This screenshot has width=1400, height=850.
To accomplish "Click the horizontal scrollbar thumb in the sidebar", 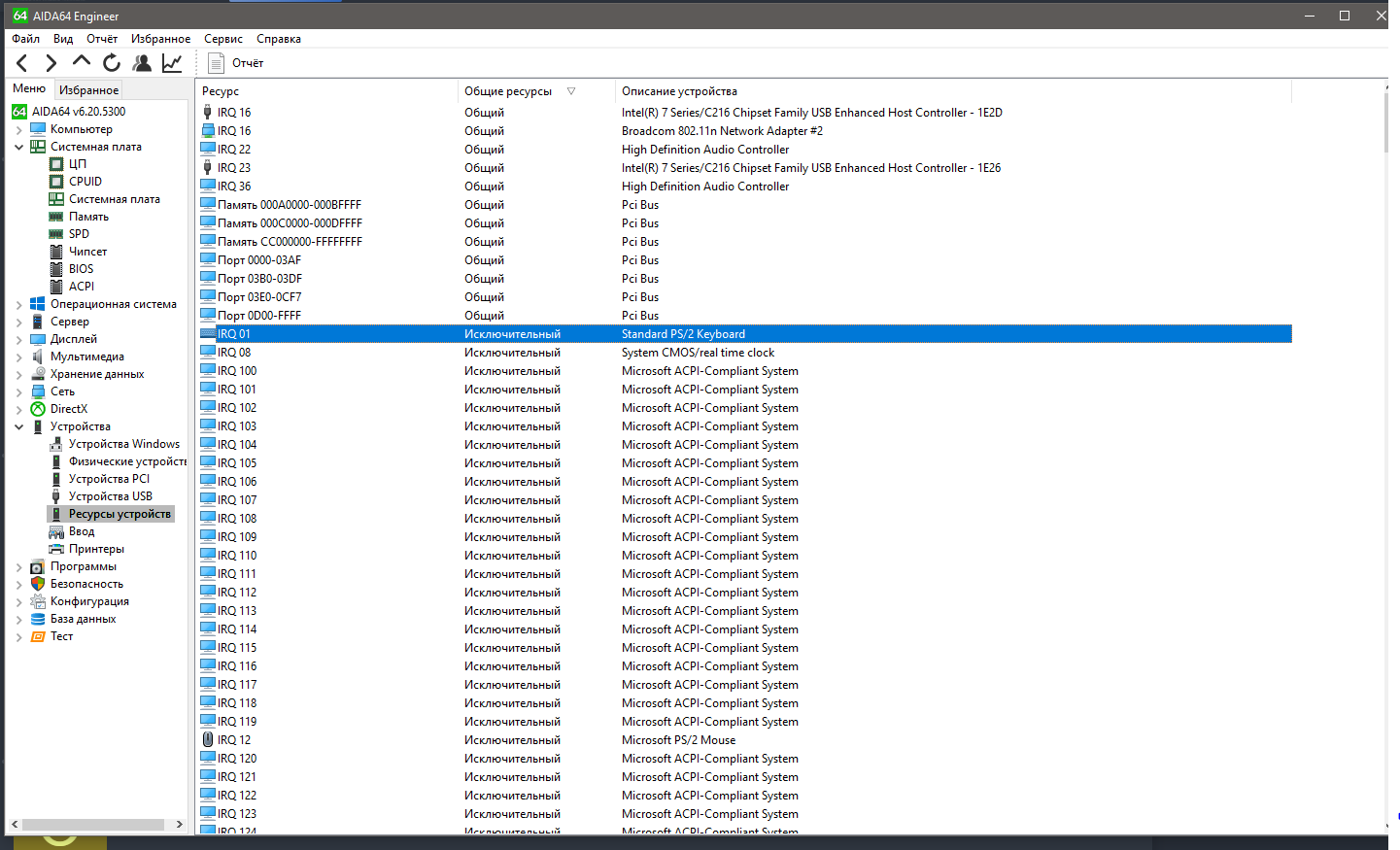I will (93, 825).
